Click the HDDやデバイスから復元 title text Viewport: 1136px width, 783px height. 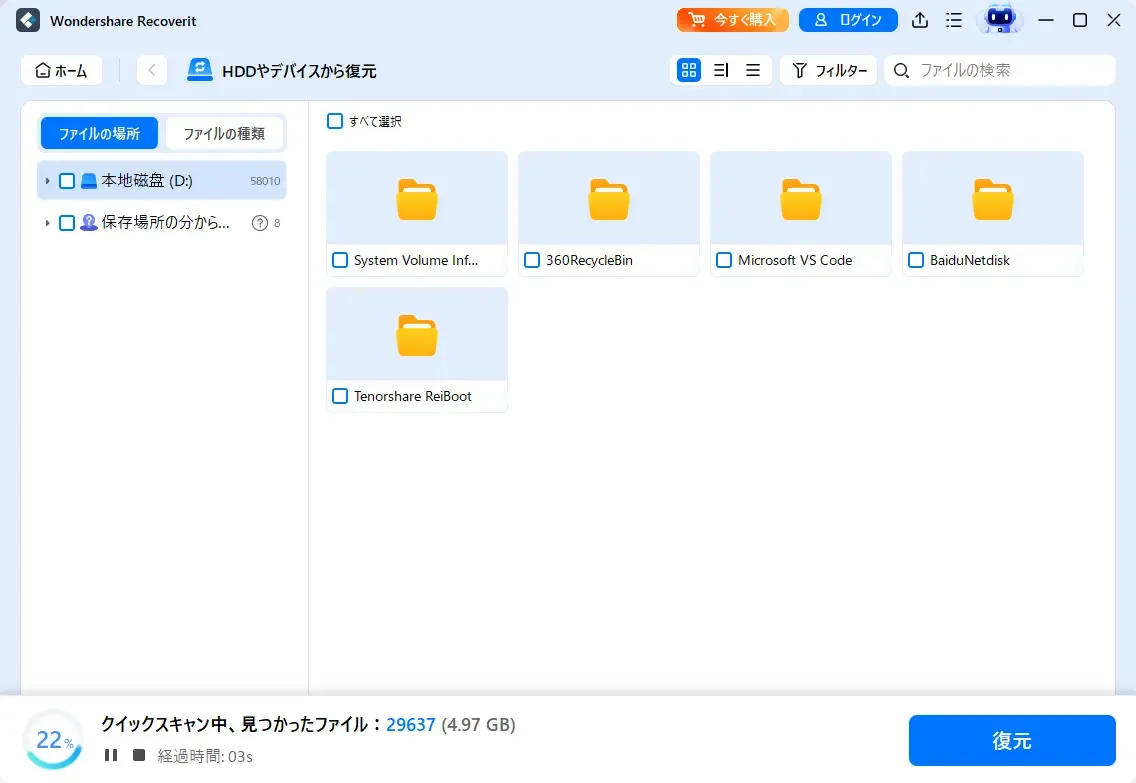(299, 71)
